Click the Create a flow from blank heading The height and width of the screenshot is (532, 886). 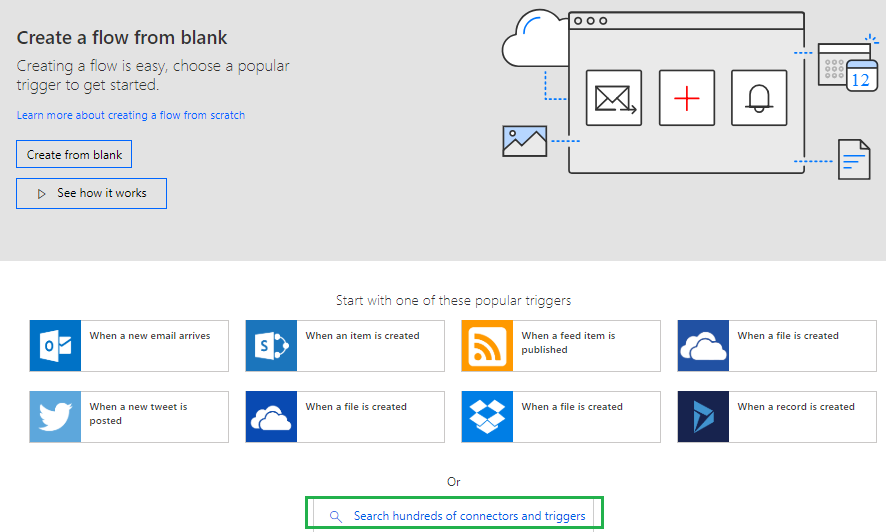pos(121,38)
